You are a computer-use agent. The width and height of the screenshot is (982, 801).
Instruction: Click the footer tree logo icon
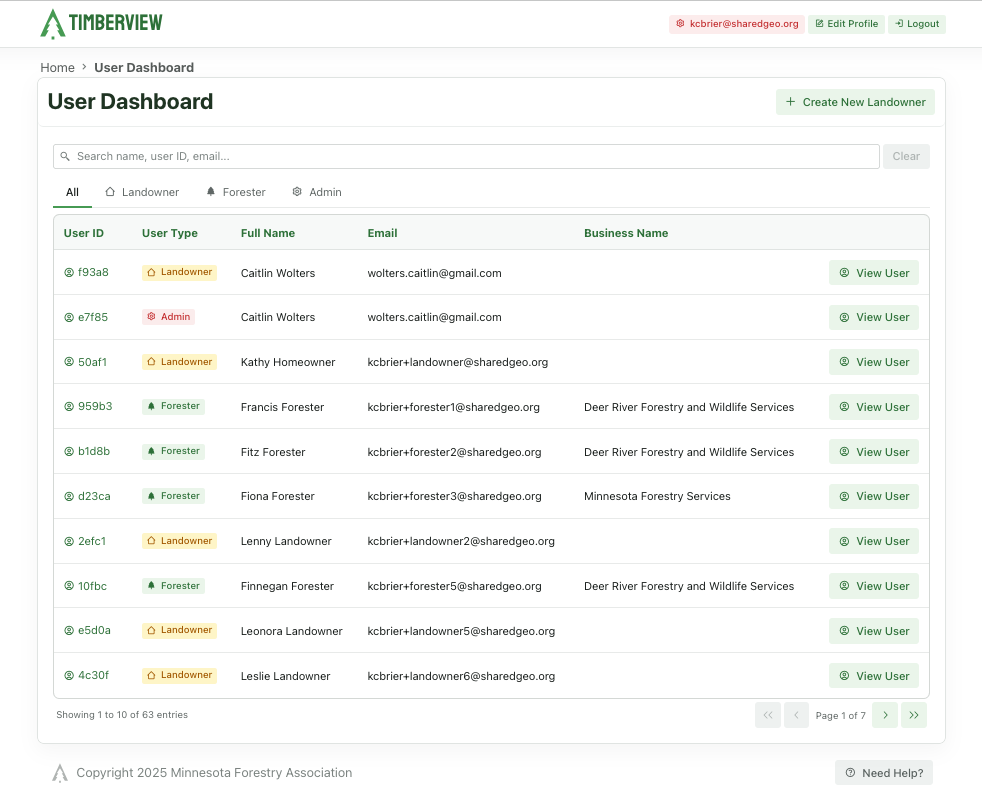point(59,773)
